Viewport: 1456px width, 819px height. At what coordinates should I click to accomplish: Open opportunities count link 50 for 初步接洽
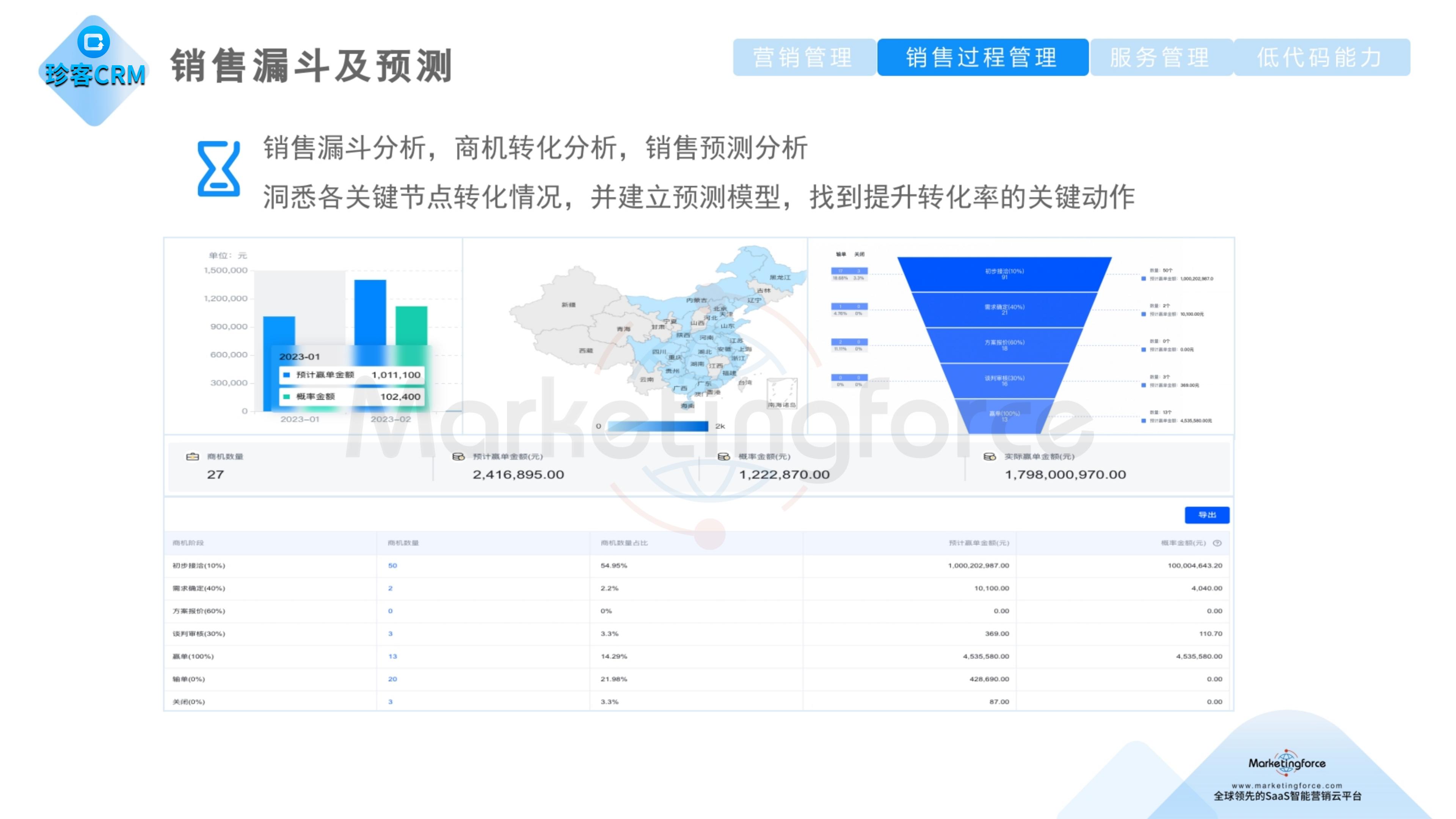click(x=392, y=565)
